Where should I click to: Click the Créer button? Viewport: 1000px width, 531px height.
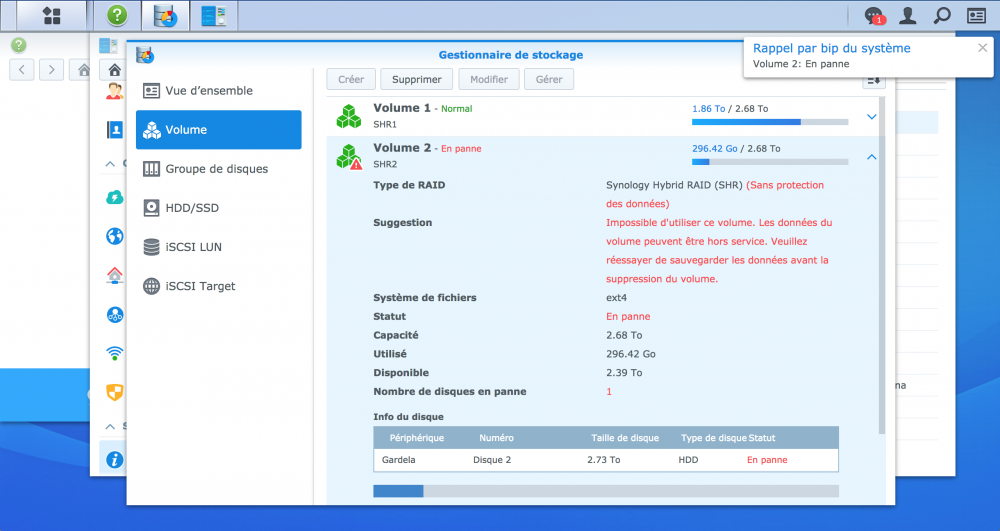(x=351, y=79)
